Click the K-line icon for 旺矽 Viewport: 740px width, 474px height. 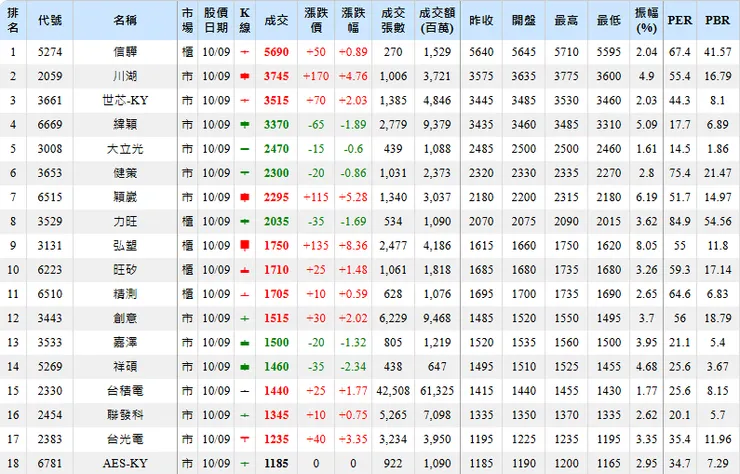point(244,270)
